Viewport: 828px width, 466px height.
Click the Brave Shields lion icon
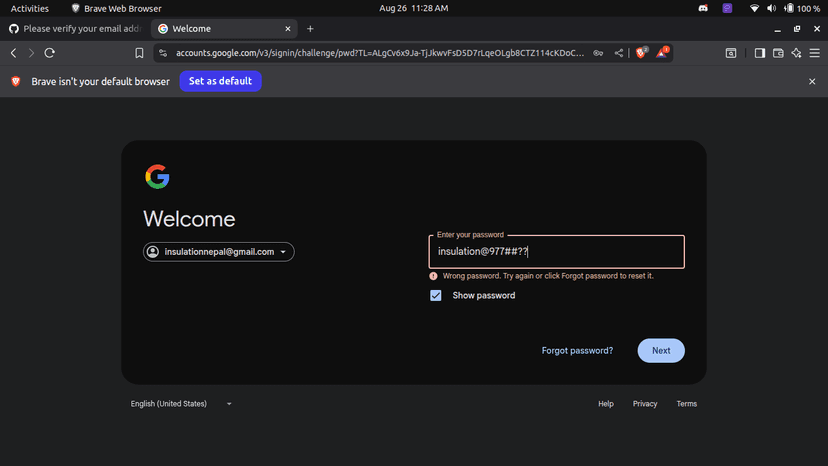[641, 53]
